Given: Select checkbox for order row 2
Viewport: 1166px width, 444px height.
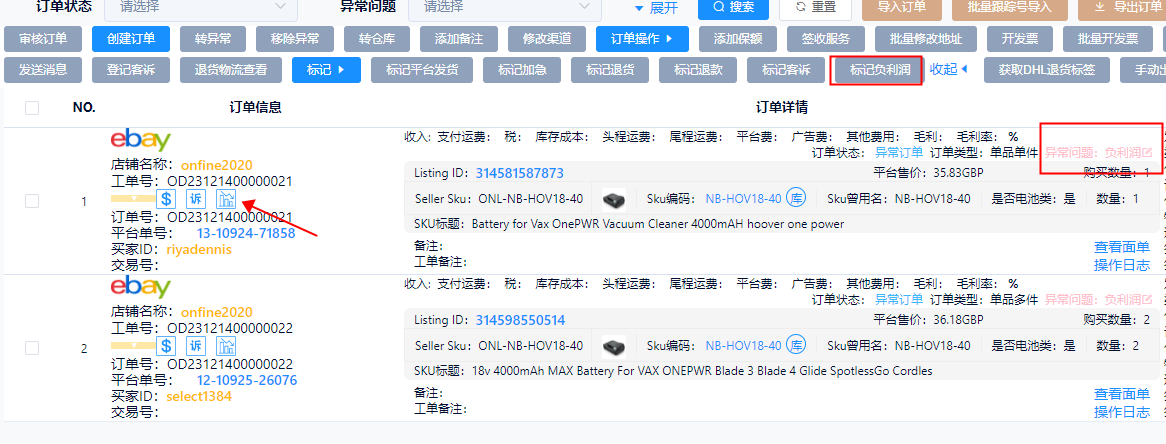Looking at the screenshot, I should pyautogui.click(x=32, y=348).
